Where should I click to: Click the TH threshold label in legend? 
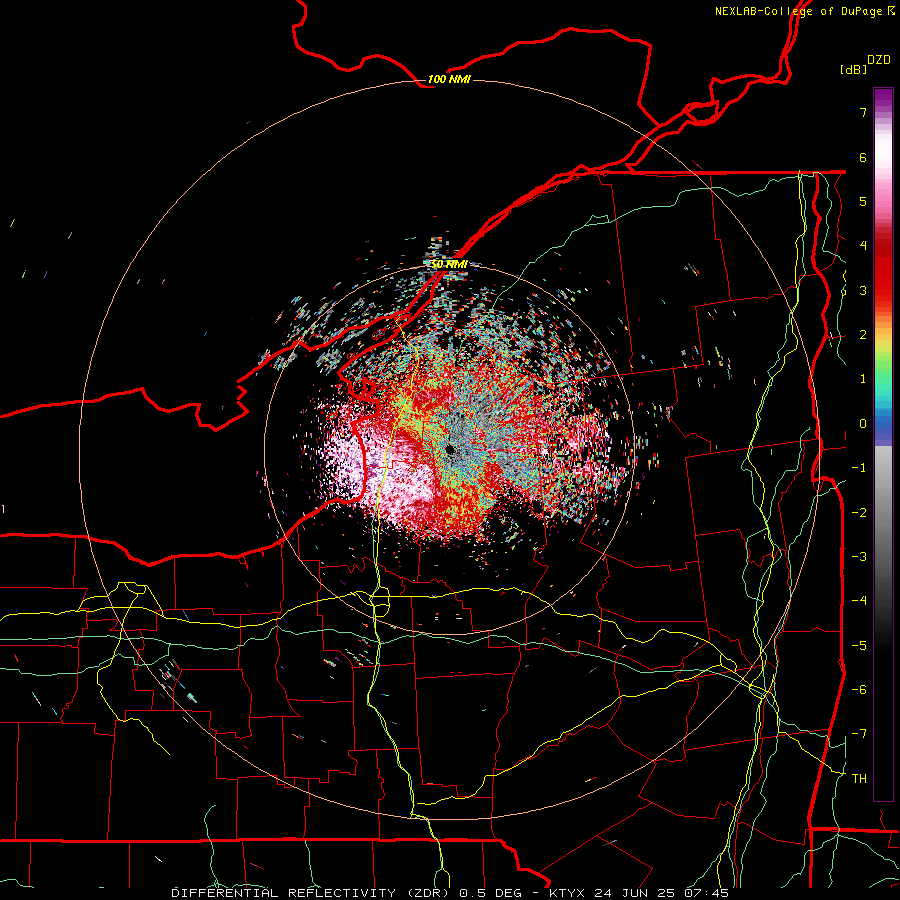859,778
